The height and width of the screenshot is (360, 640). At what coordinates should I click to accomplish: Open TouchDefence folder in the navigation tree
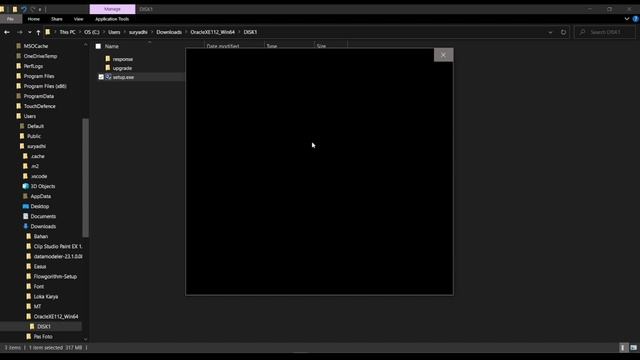(x=40, y=107)
